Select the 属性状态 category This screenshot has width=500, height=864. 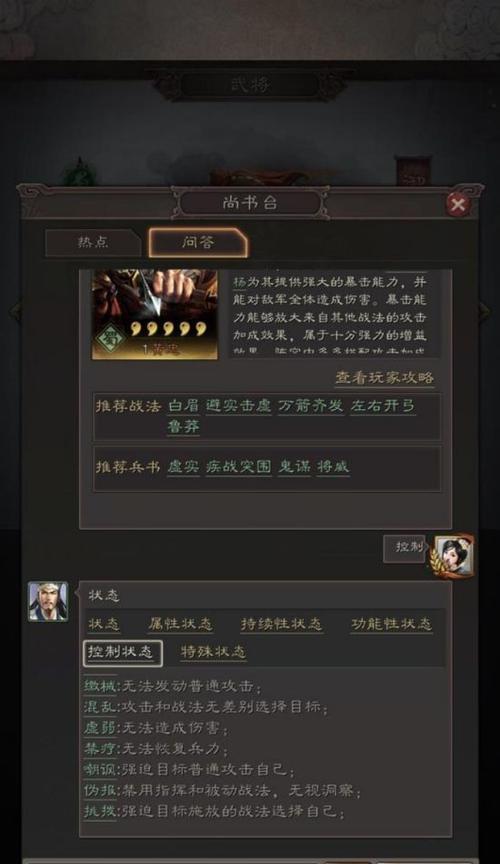tap(180, 624)
